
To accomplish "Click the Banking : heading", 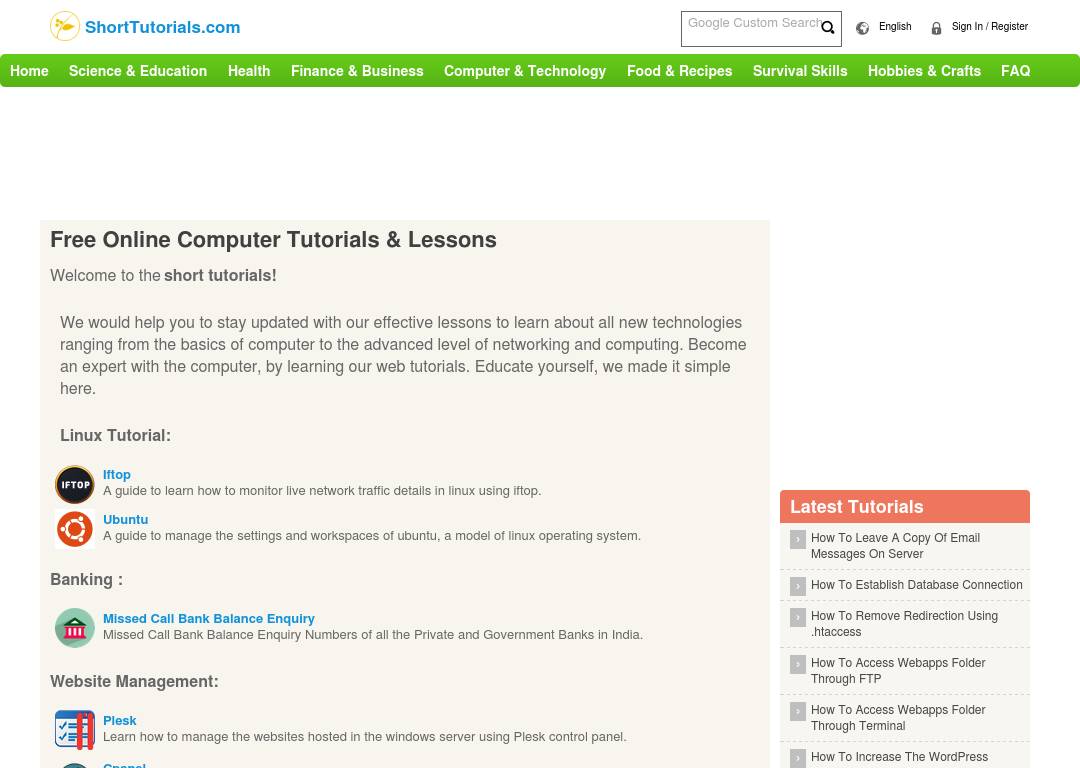I will point(86,579).
